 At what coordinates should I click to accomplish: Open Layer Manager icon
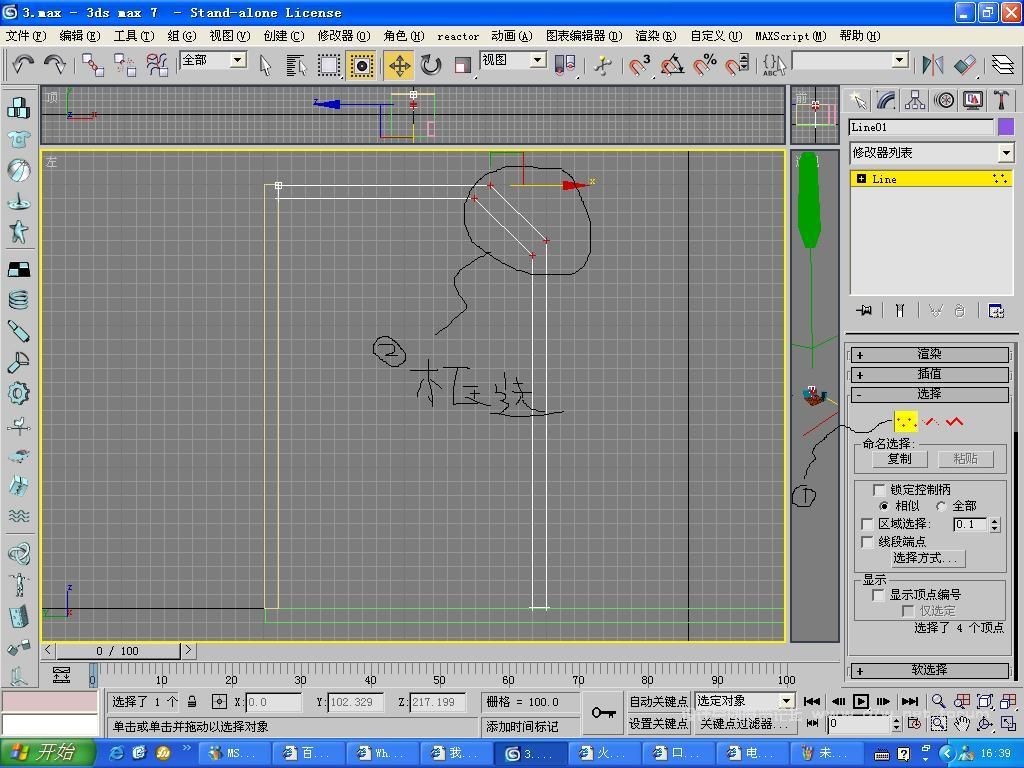click(1002, 65)
